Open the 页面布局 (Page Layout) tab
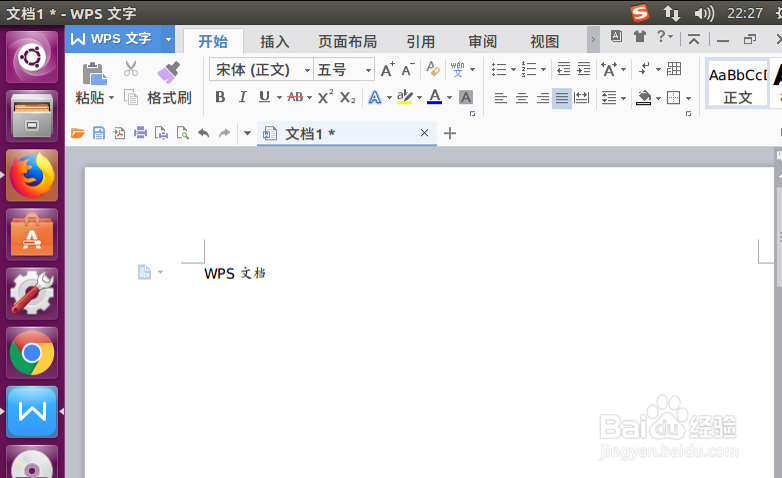Viewport: 782px width, 478px height. (348, 41)
